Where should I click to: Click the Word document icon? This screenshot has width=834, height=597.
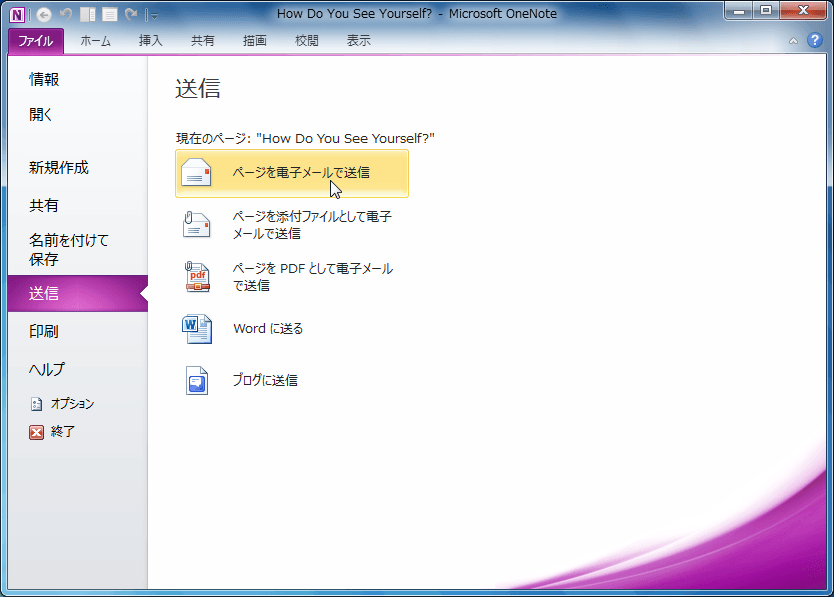coord(197,329)
